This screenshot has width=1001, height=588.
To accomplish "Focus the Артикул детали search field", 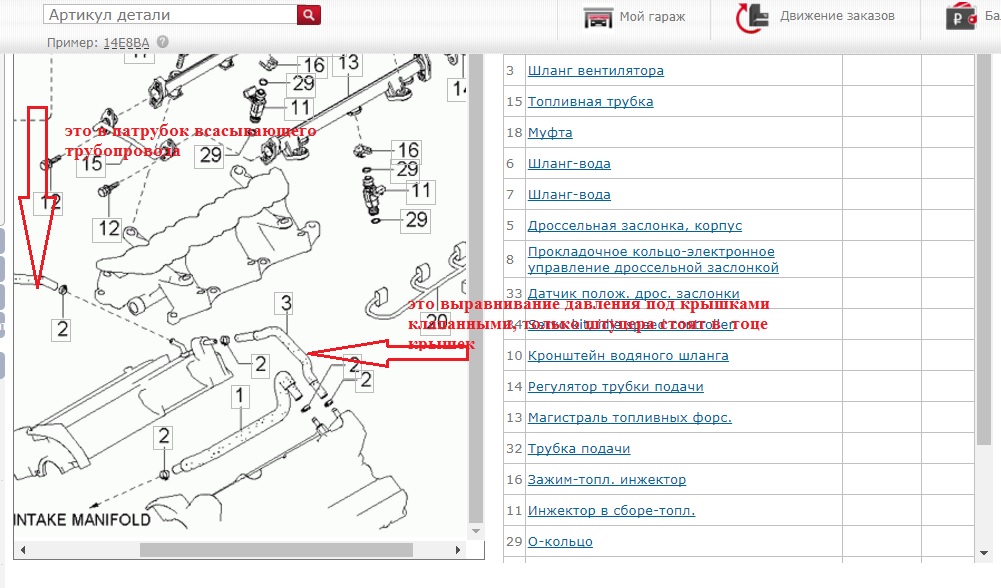I will [170, 15].
